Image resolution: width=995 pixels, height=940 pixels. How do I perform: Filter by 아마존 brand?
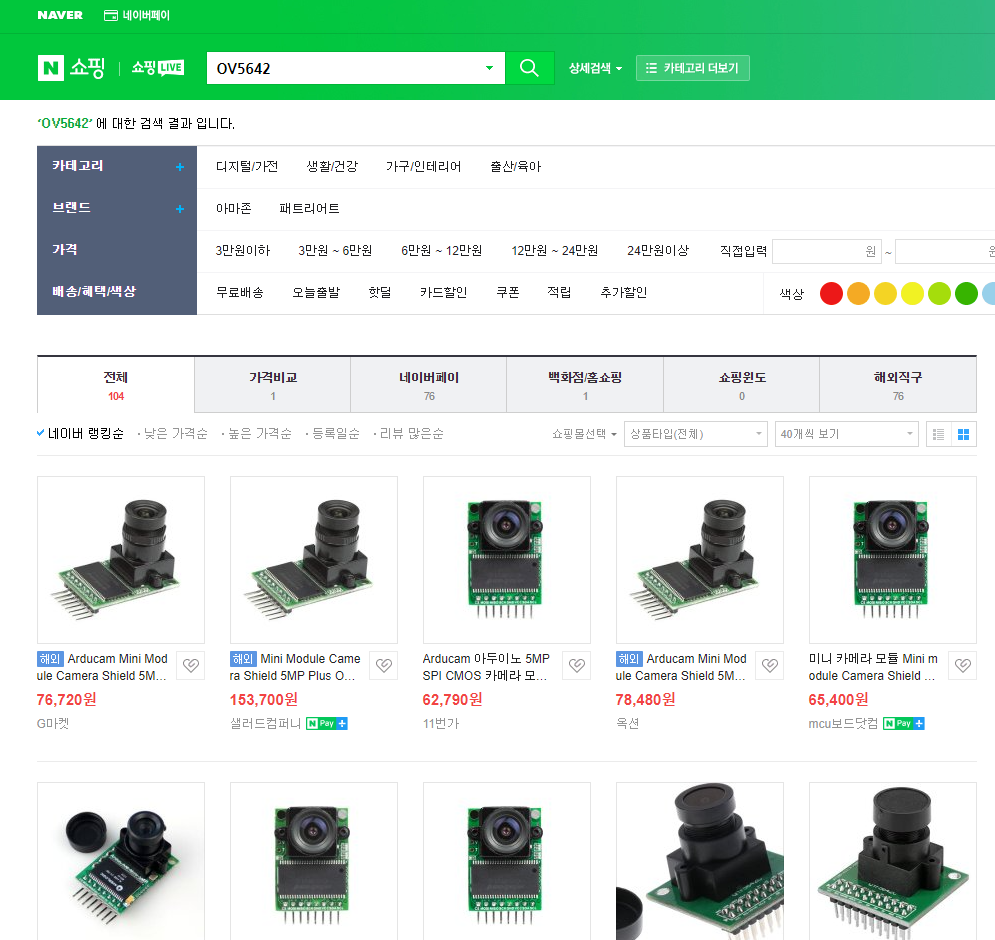pos(234,208)
